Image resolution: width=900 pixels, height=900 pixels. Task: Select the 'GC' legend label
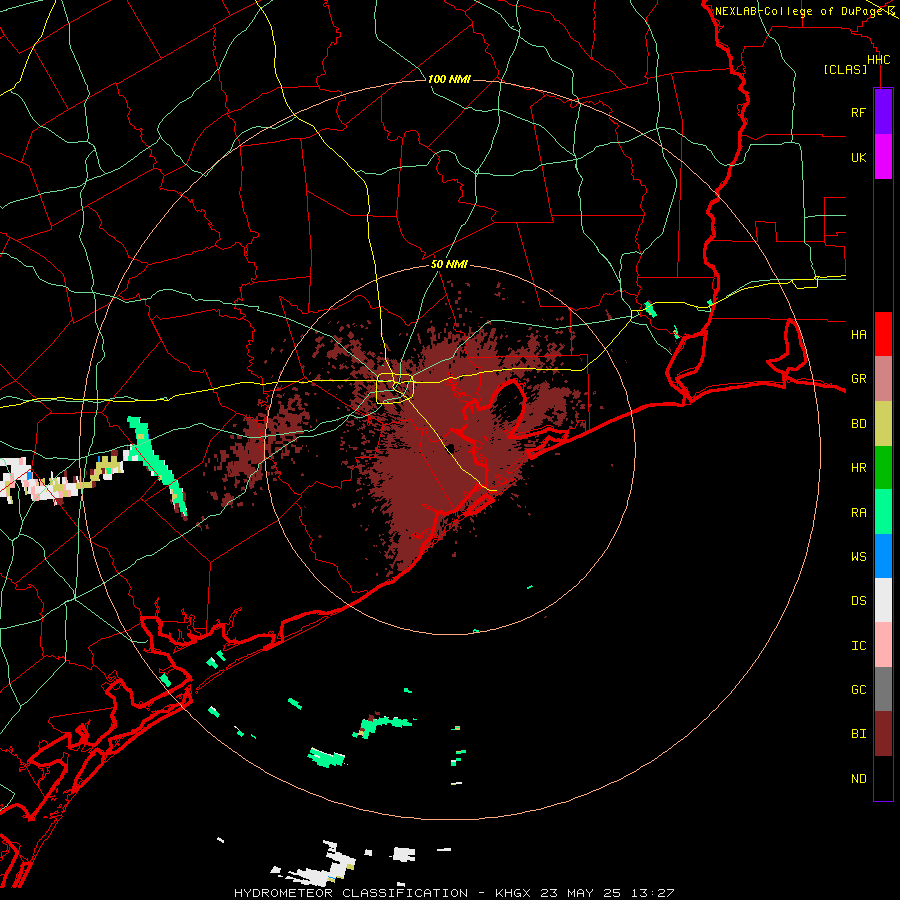click(858, 689)
